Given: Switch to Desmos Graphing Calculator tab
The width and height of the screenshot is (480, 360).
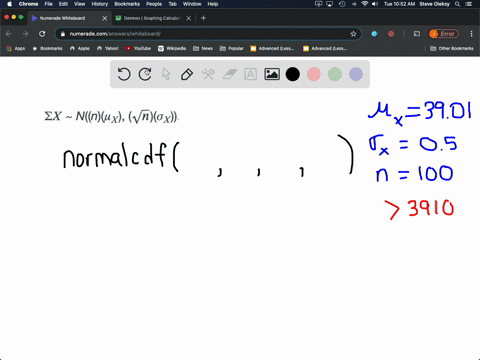Looking at the screenshot, I should point(152,18).
